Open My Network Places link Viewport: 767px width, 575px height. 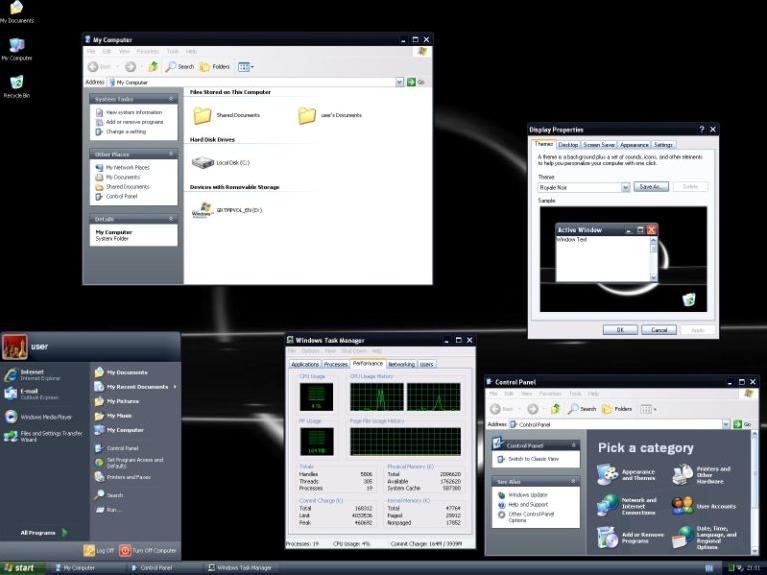click(x=123, y=167)
